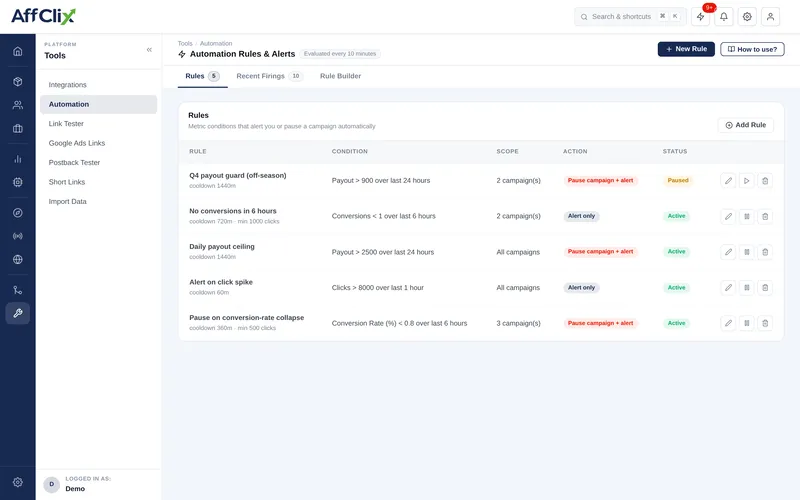Edit the Daily payout ceiling rule
Screen dimensions: 800x500
(728, 252)
